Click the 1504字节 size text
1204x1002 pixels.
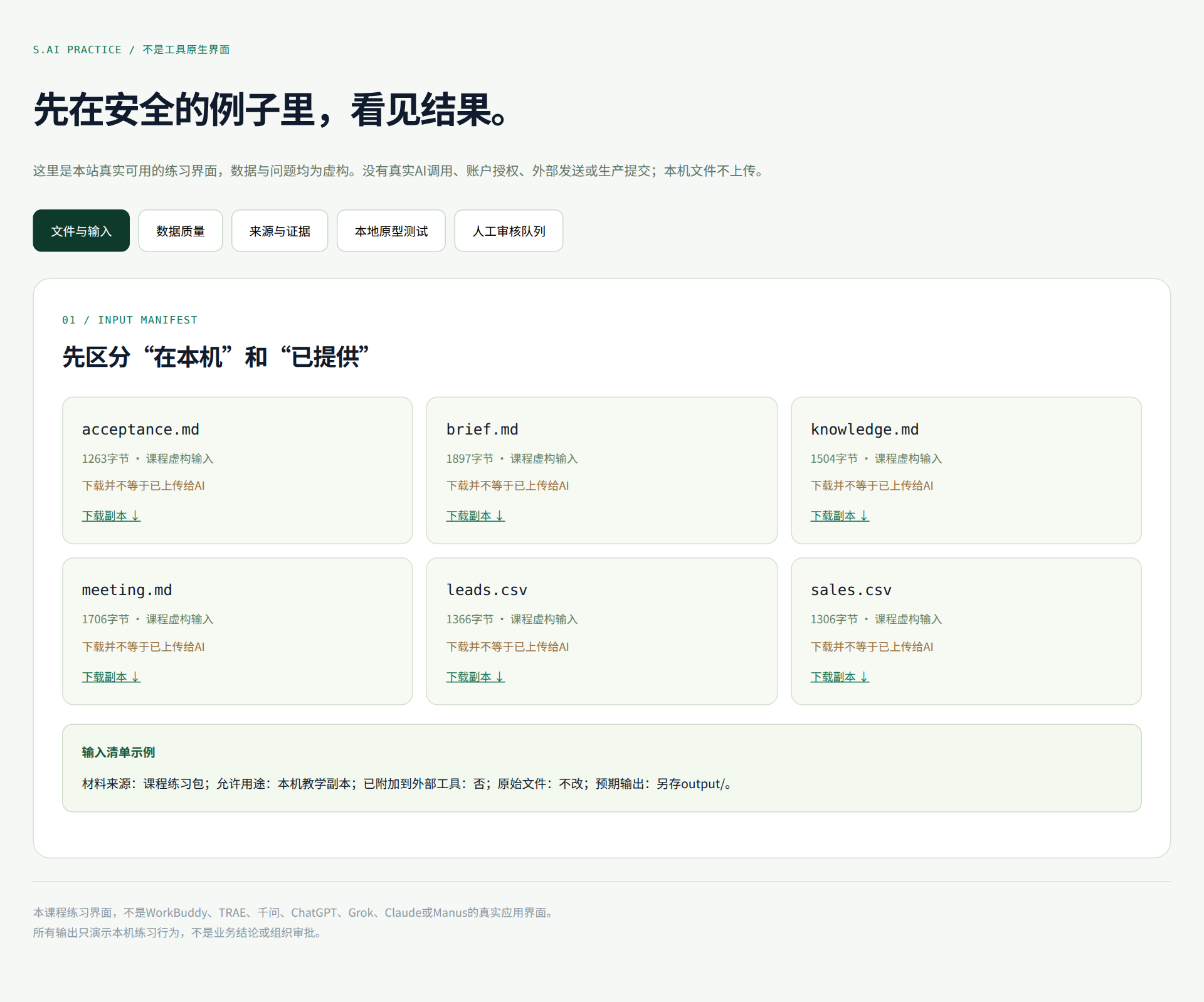tap(834, 459)
